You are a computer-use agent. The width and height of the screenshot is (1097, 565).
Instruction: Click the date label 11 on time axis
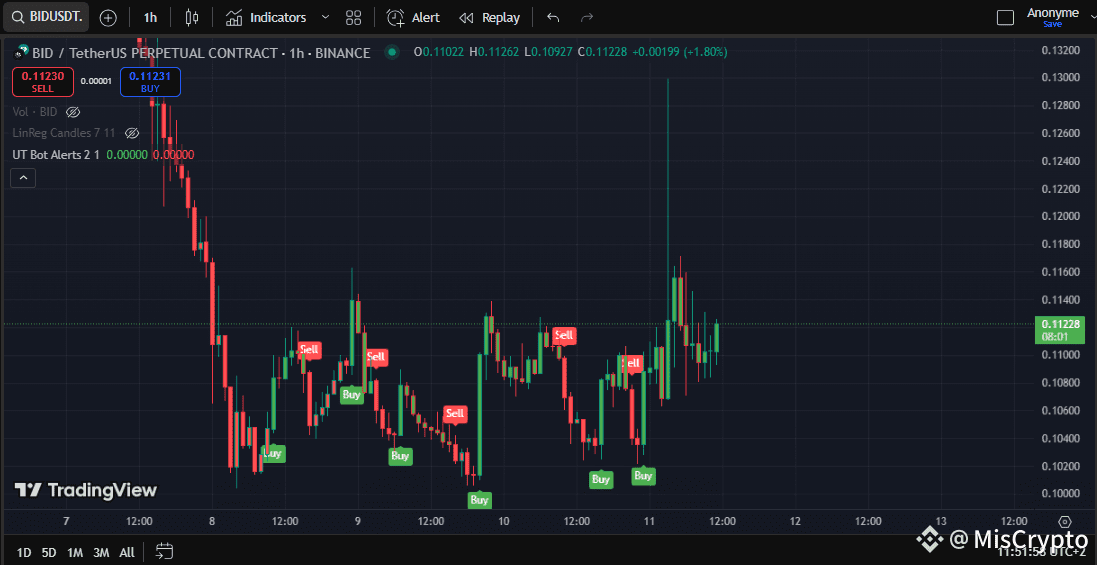(x=649, y=522)
